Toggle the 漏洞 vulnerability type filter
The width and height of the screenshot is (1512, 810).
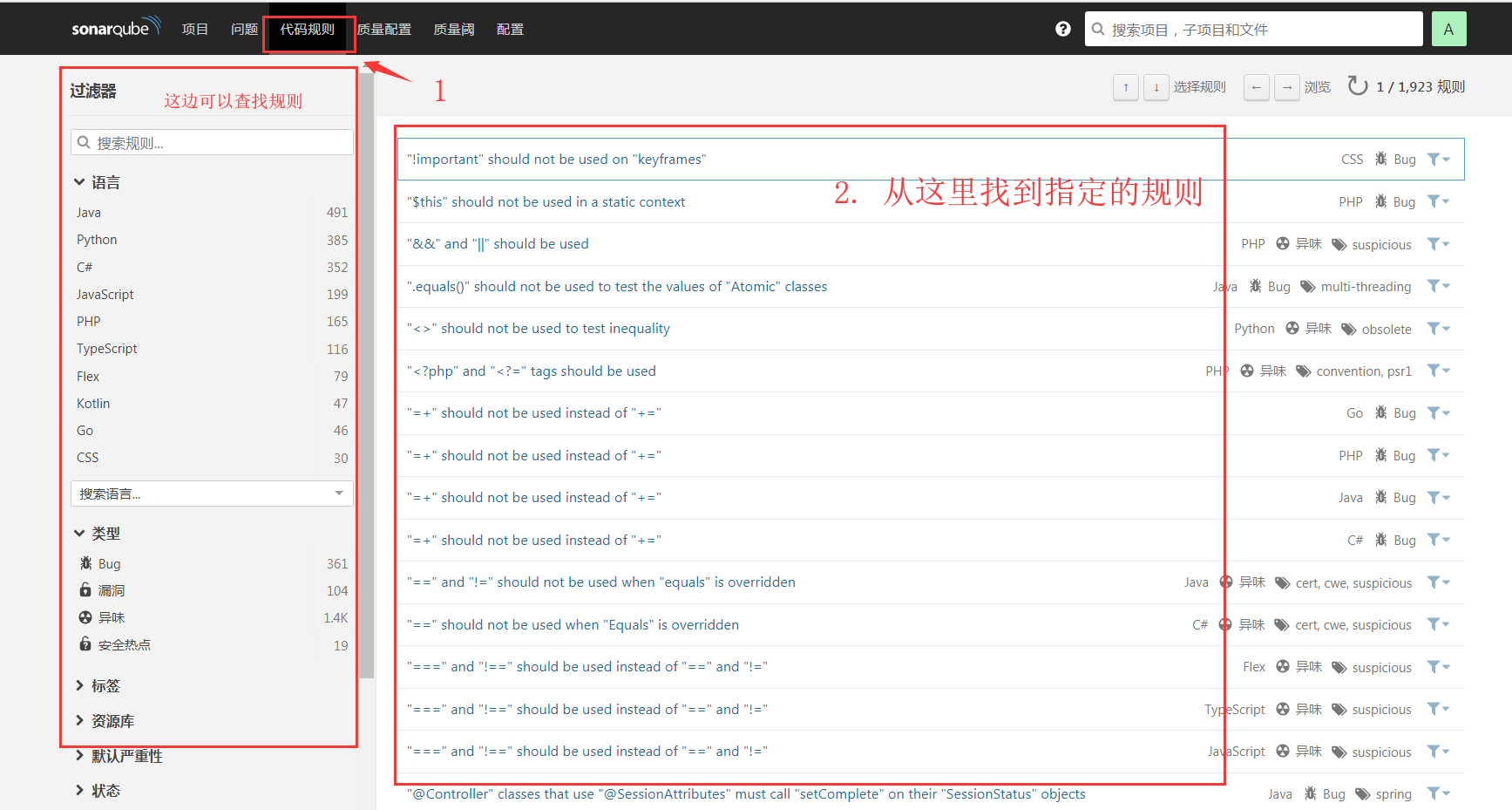(111, 590)
